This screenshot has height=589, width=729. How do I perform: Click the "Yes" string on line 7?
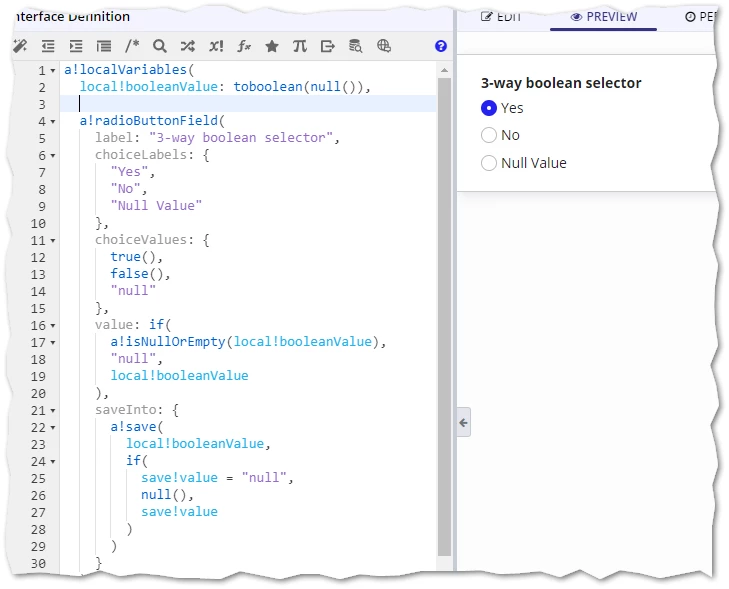pos(130,172)
